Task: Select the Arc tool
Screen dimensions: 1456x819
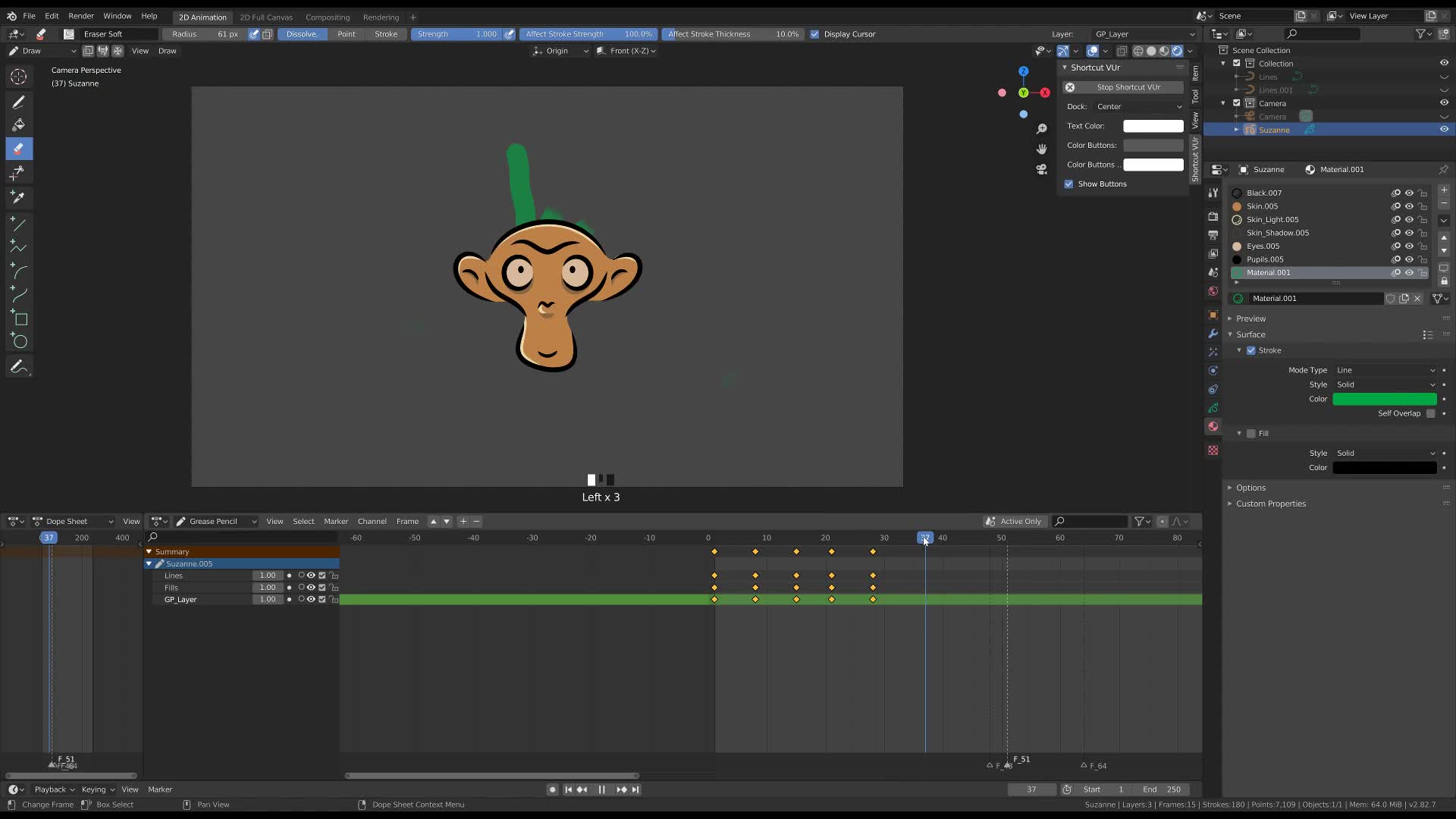Action: [19, 271]
